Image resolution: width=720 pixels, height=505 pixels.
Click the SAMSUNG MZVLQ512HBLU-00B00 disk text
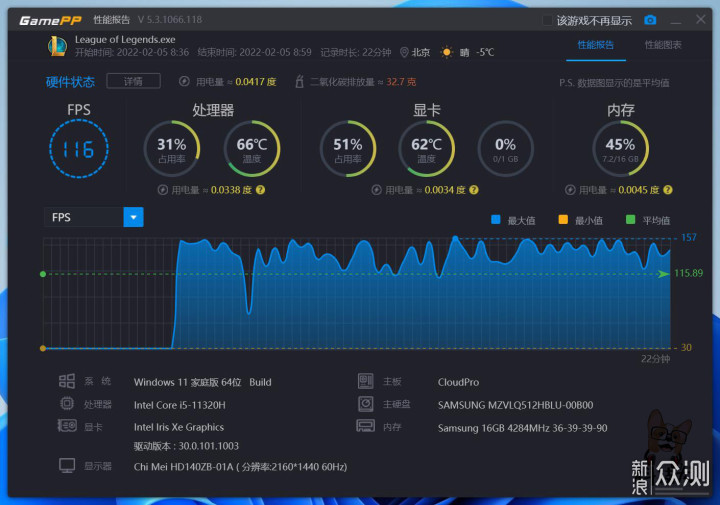click(x=515, y=405)
